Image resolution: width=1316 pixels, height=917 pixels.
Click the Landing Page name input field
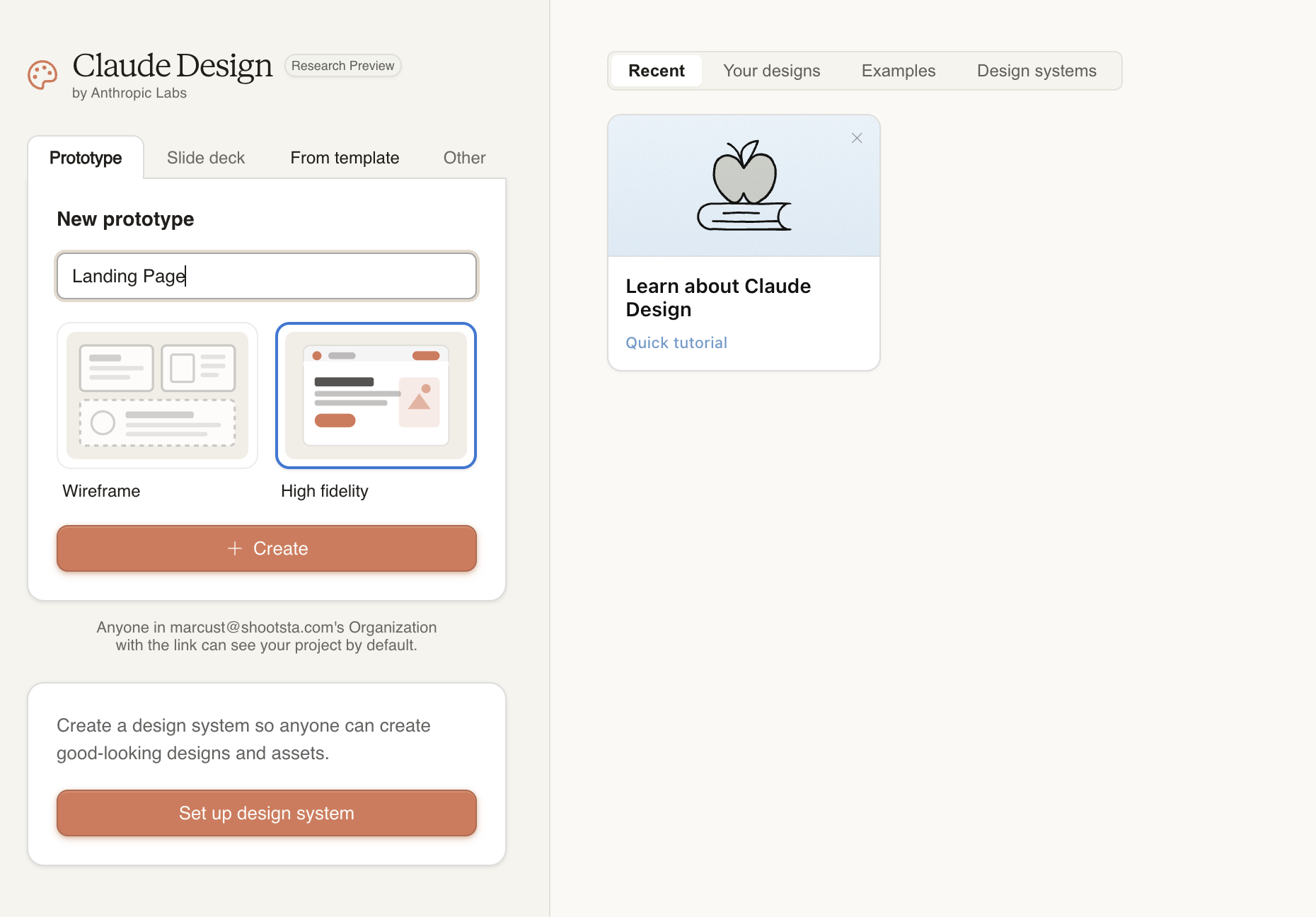coord(266,276)
